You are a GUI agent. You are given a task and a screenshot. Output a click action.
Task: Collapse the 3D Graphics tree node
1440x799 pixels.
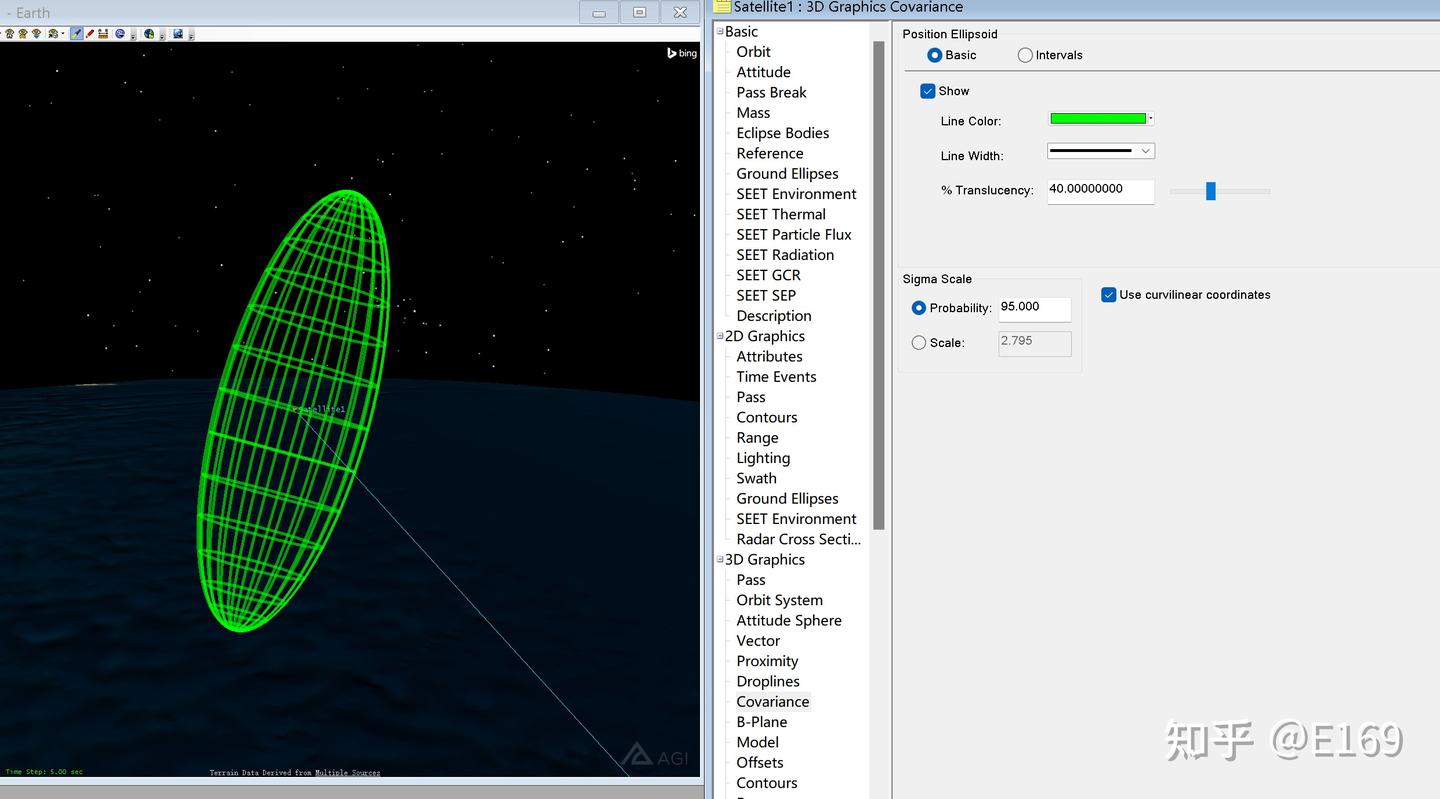pos(720,559)
